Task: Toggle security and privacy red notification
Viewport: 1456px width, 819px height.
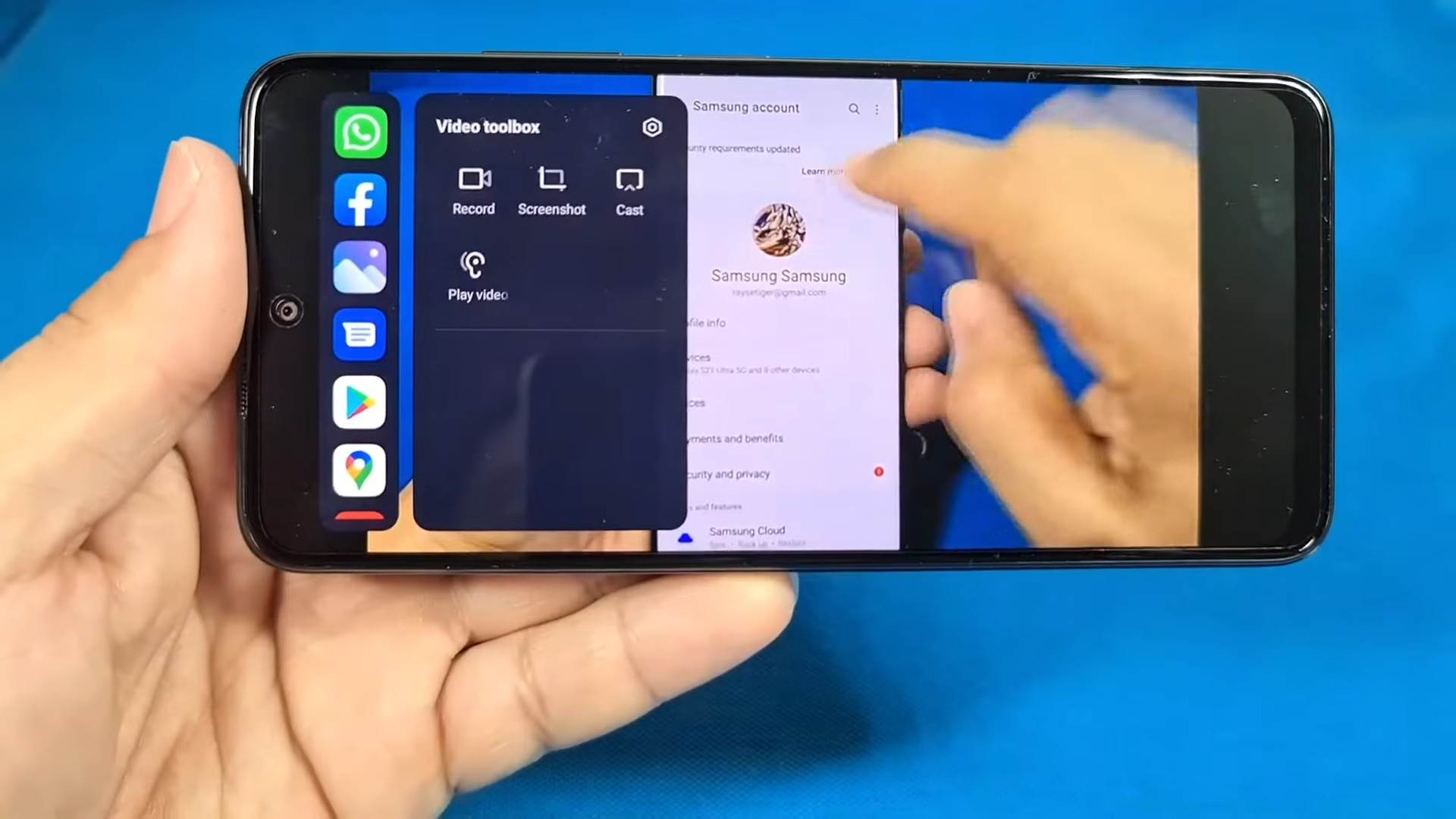Action: coord(877,472)
